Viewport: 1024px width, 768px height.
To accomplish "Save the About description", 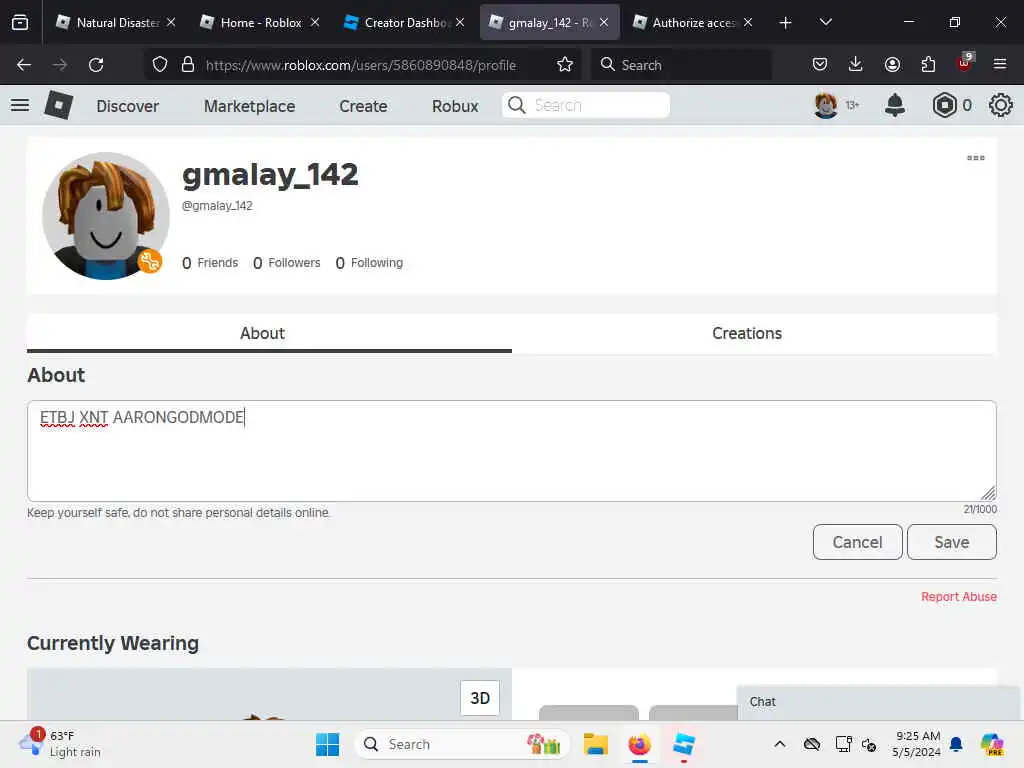I will [952, 542].
